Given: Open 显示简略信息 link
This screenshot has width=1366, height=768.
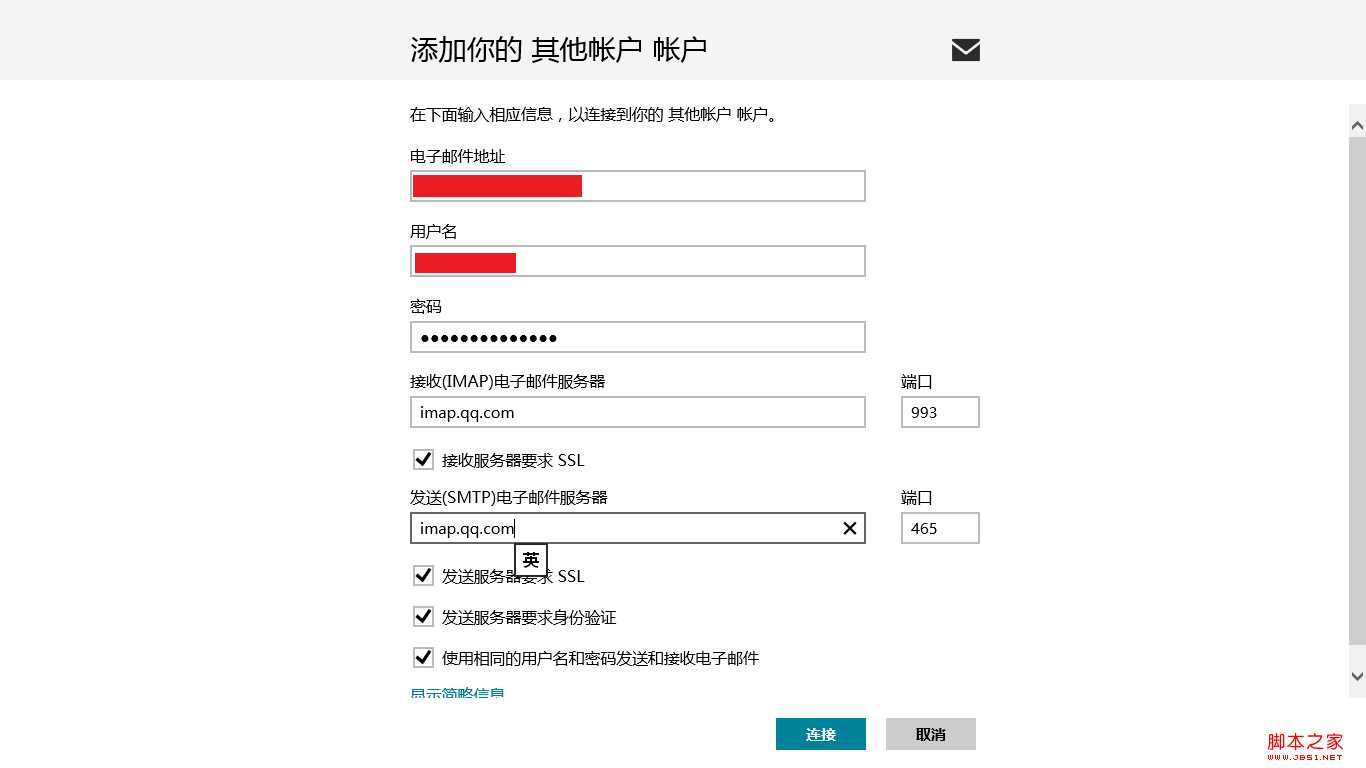Looking at the screenshot, I should tap(457, 692).
